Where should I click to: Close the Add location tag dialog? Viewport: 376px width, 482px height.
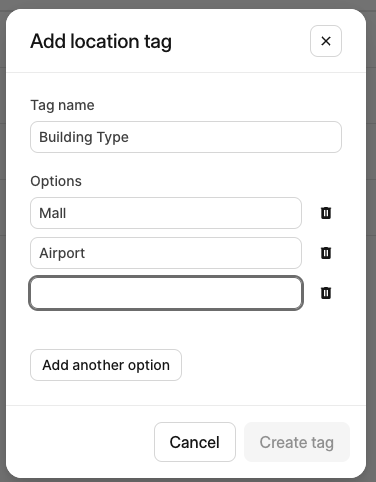326,41
